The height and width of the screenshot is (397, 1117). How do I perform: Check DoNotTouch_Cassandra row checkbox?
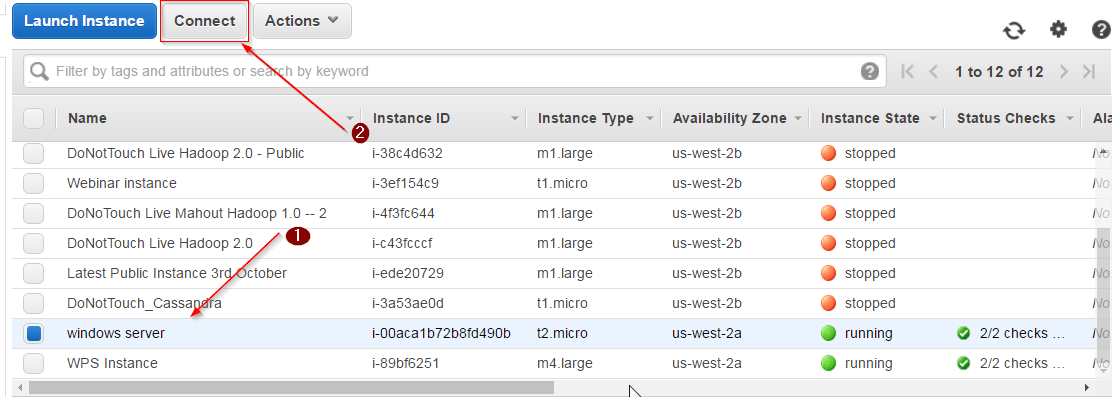[x=33, y=303]
